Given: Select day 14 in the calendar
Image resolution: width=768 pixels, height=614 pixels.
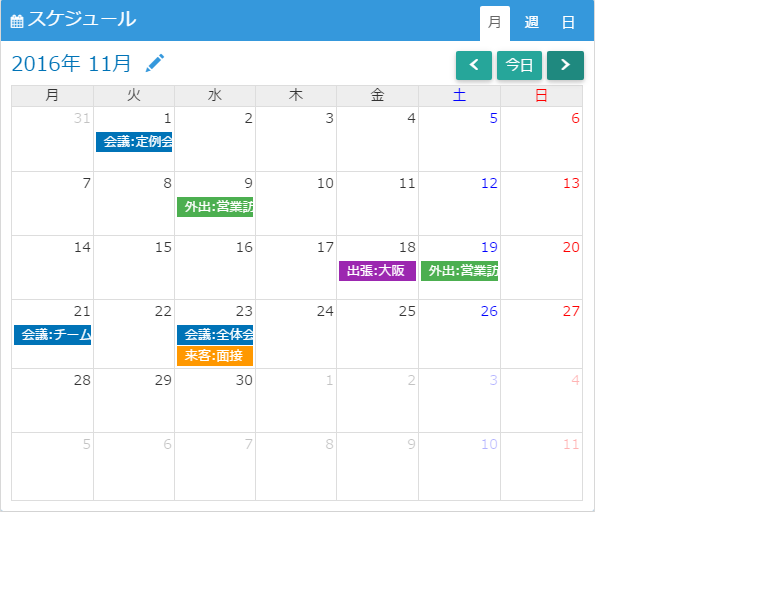Looking at the screenshot, I should [x=52, y=268].
